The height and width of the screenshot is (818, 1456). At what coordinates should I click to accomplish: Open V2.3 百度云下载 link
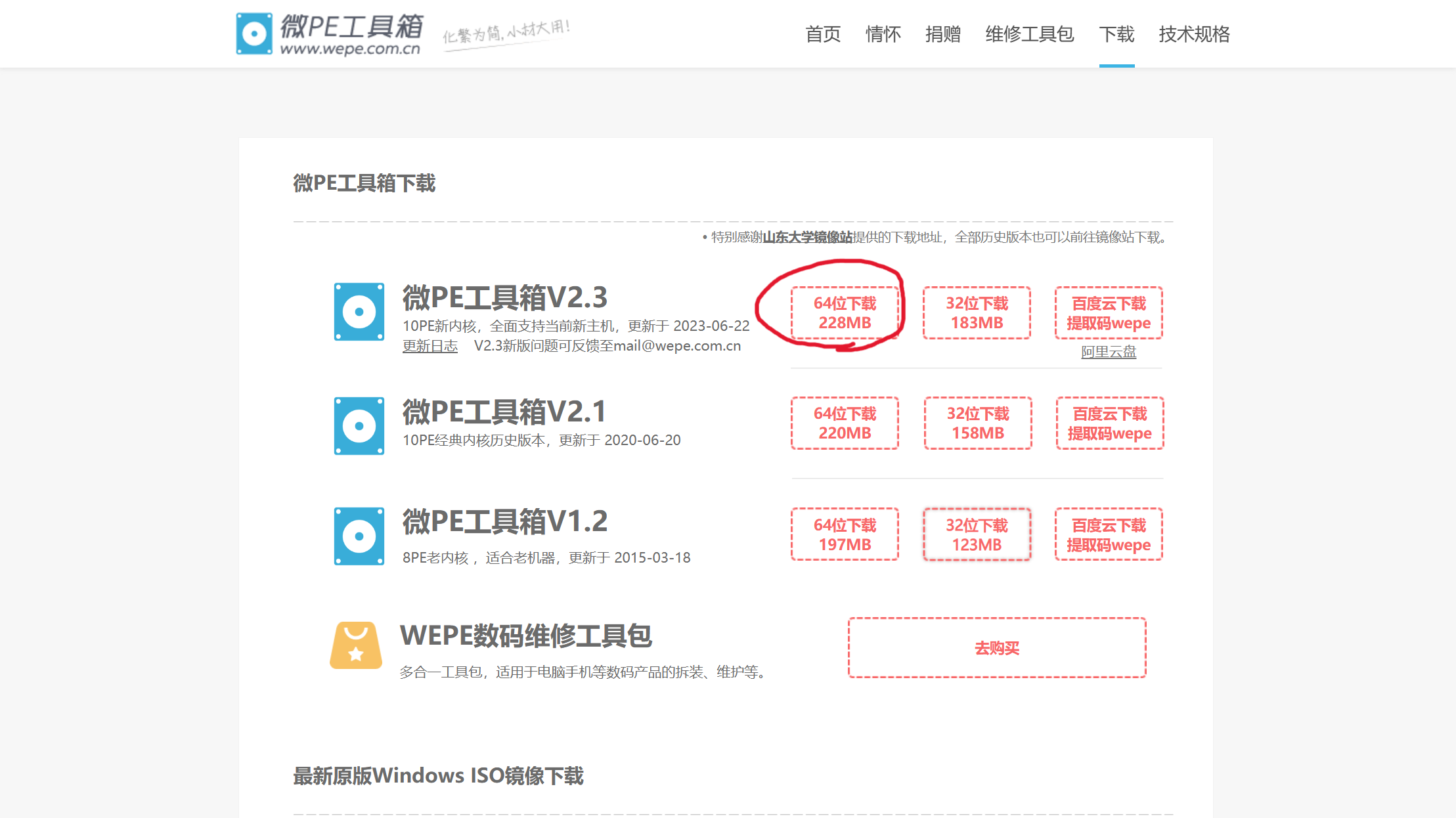pos(1109,313)
